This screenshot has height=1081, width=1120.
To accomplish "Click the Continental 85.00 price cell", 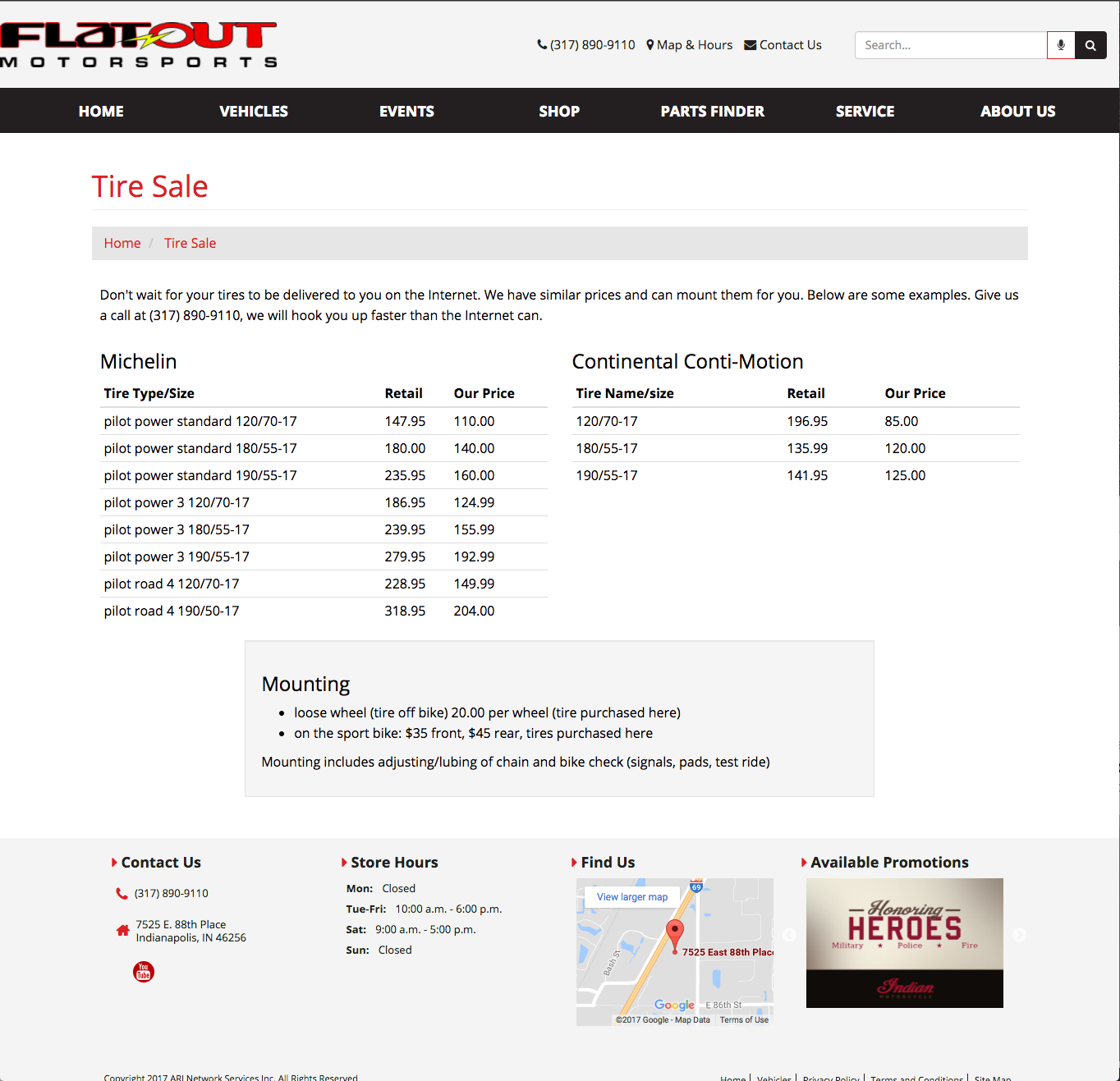I will (902, 421).
